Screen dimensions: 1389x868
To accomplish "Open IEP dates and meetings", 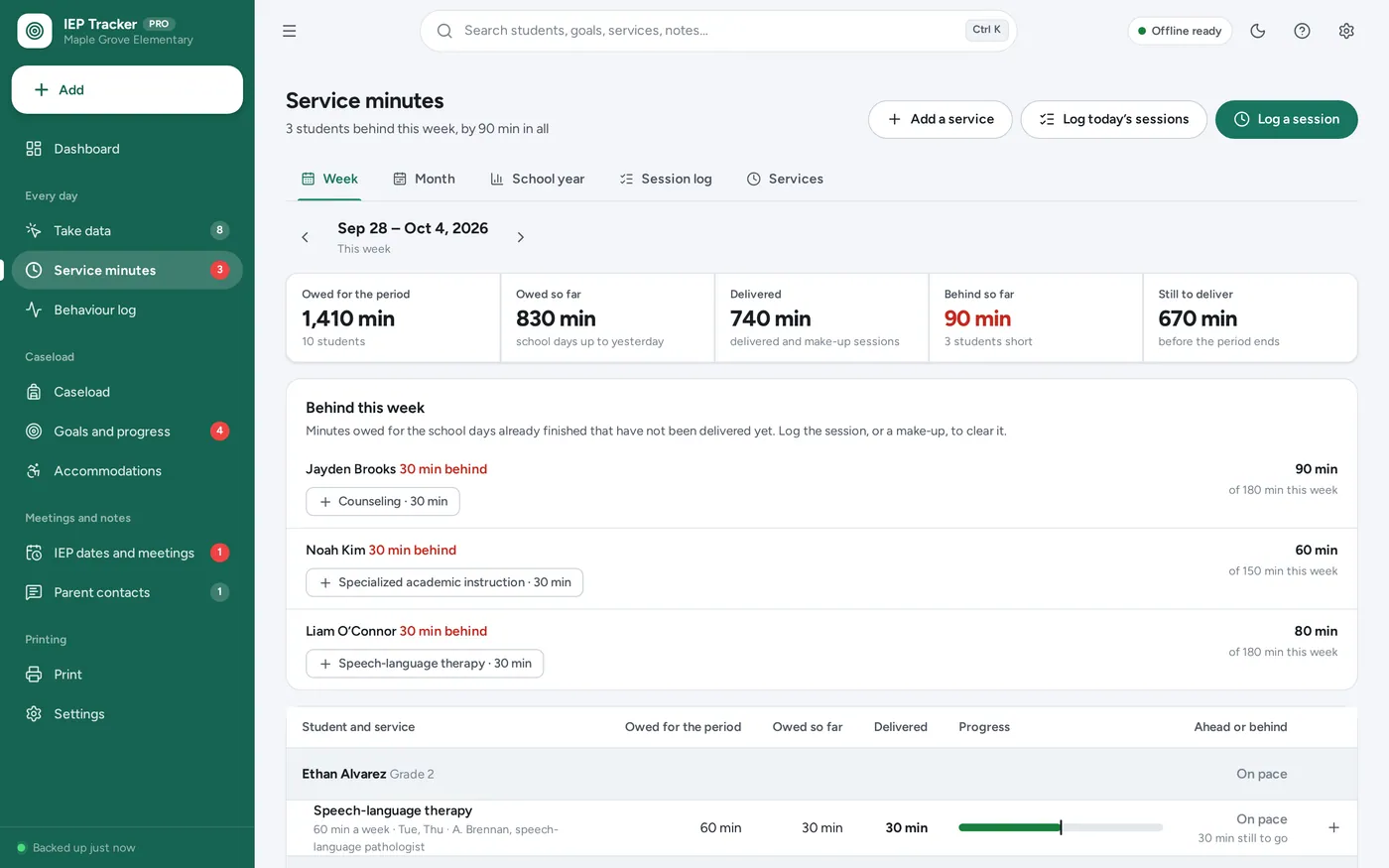I will click(x=127, y=553).
